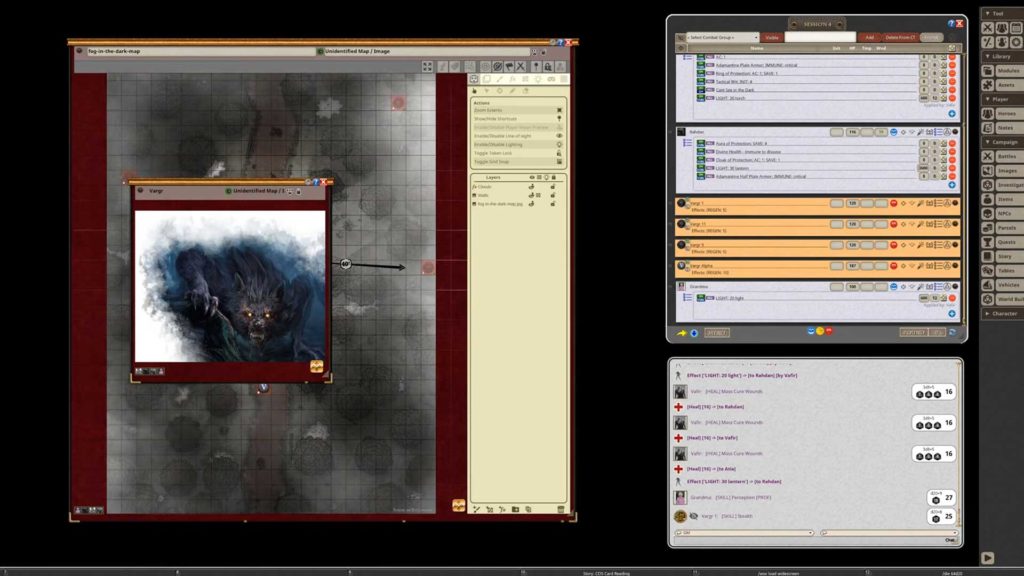Select the hand pointer tool in map panel
1024x576 pixels.
475,91
